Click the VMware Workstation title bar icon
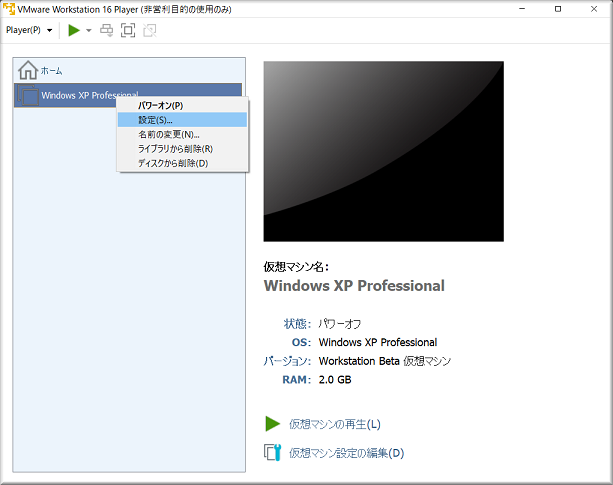613x485 pixels. [9, 9]
